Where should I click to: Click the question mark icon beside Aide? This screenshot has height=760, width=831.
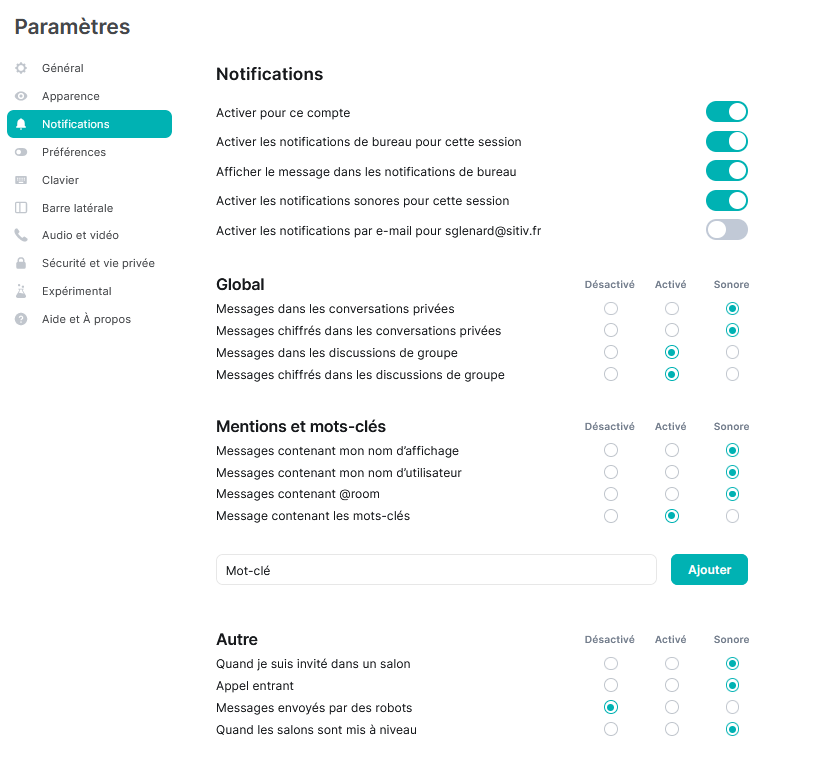pos(21,319)
